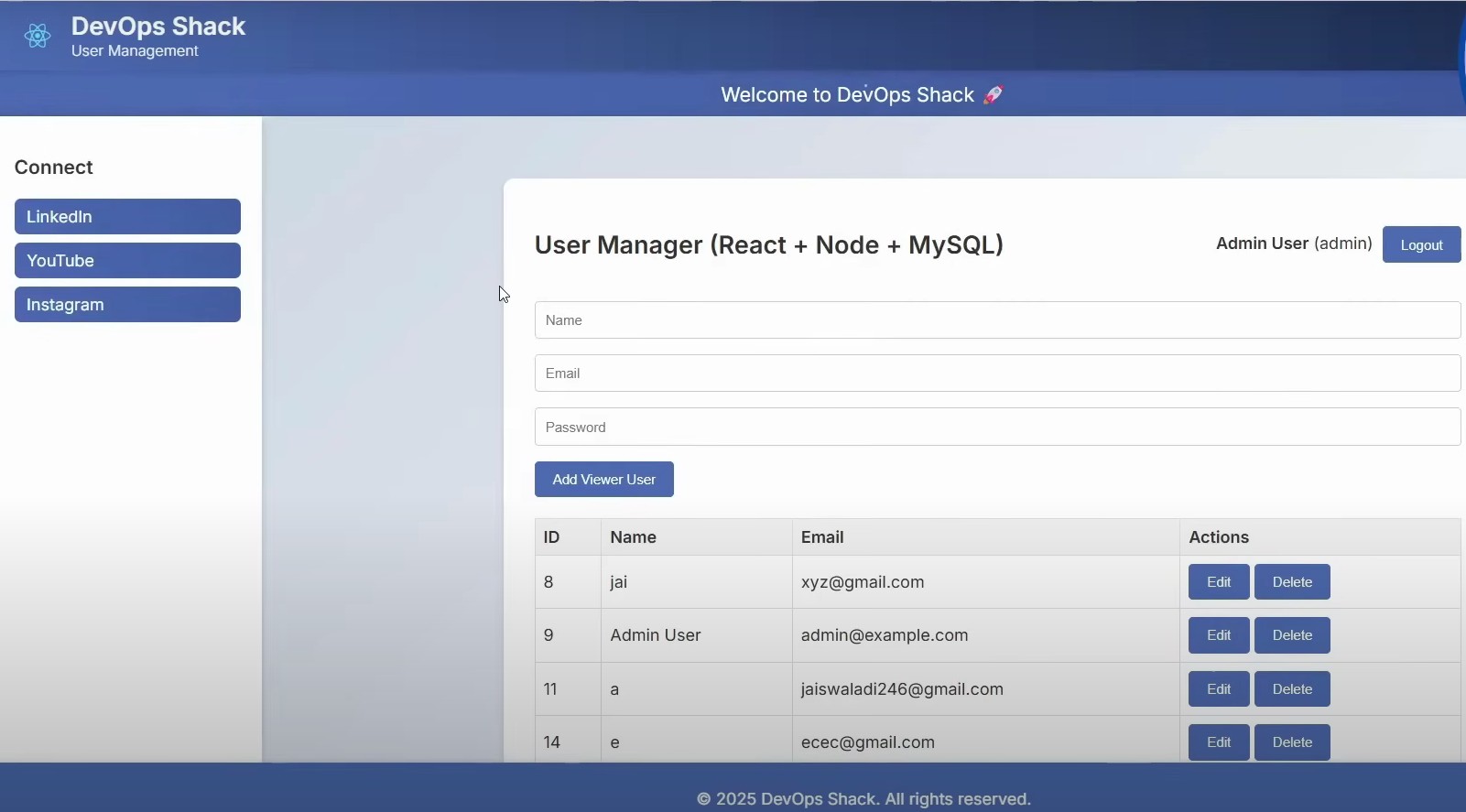This screenshot has height=812, width=1466.
Task: Focus the Email input field
Action: tap(996, 374)
